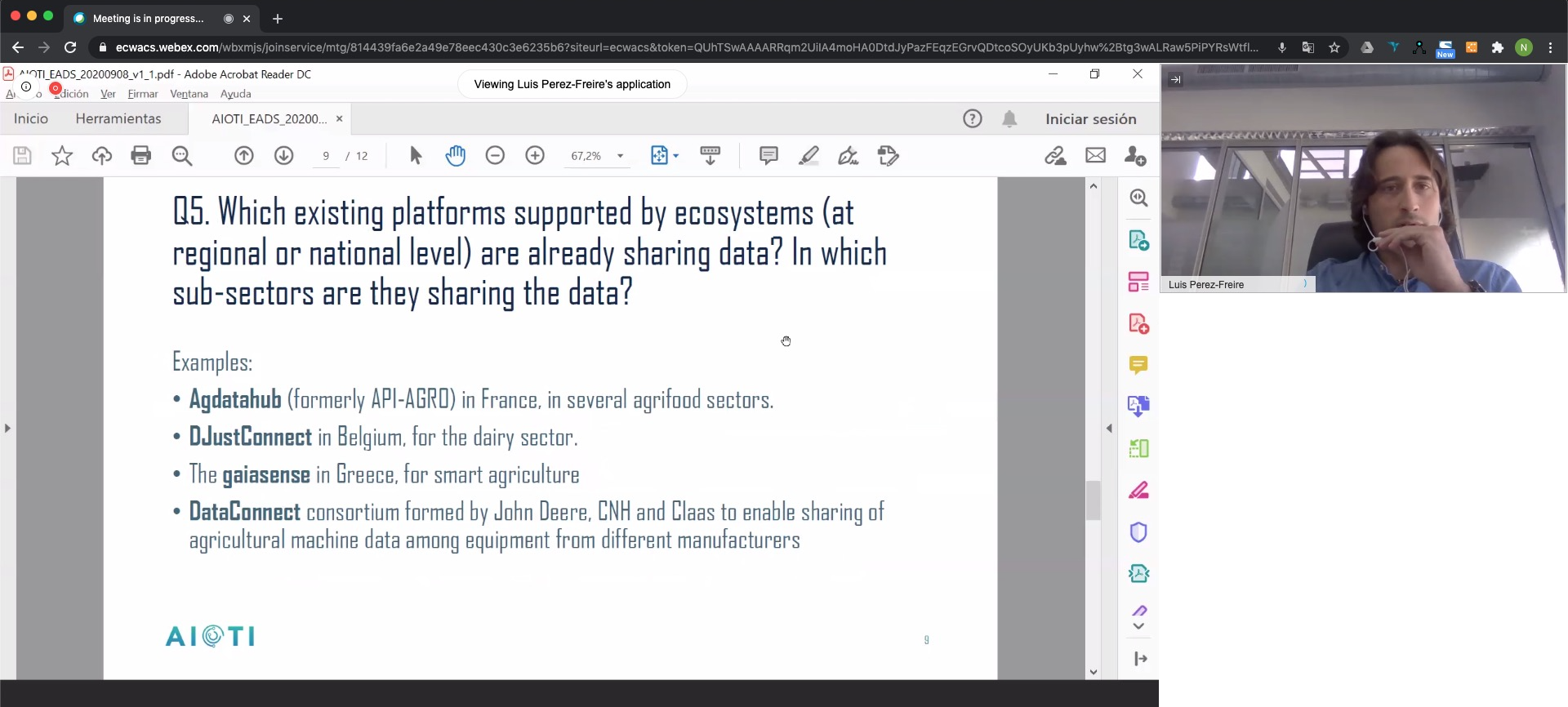Expand more tools chevron in right panel
1568x707 pixels.
pyautogui.click(x=1138, y=626)
